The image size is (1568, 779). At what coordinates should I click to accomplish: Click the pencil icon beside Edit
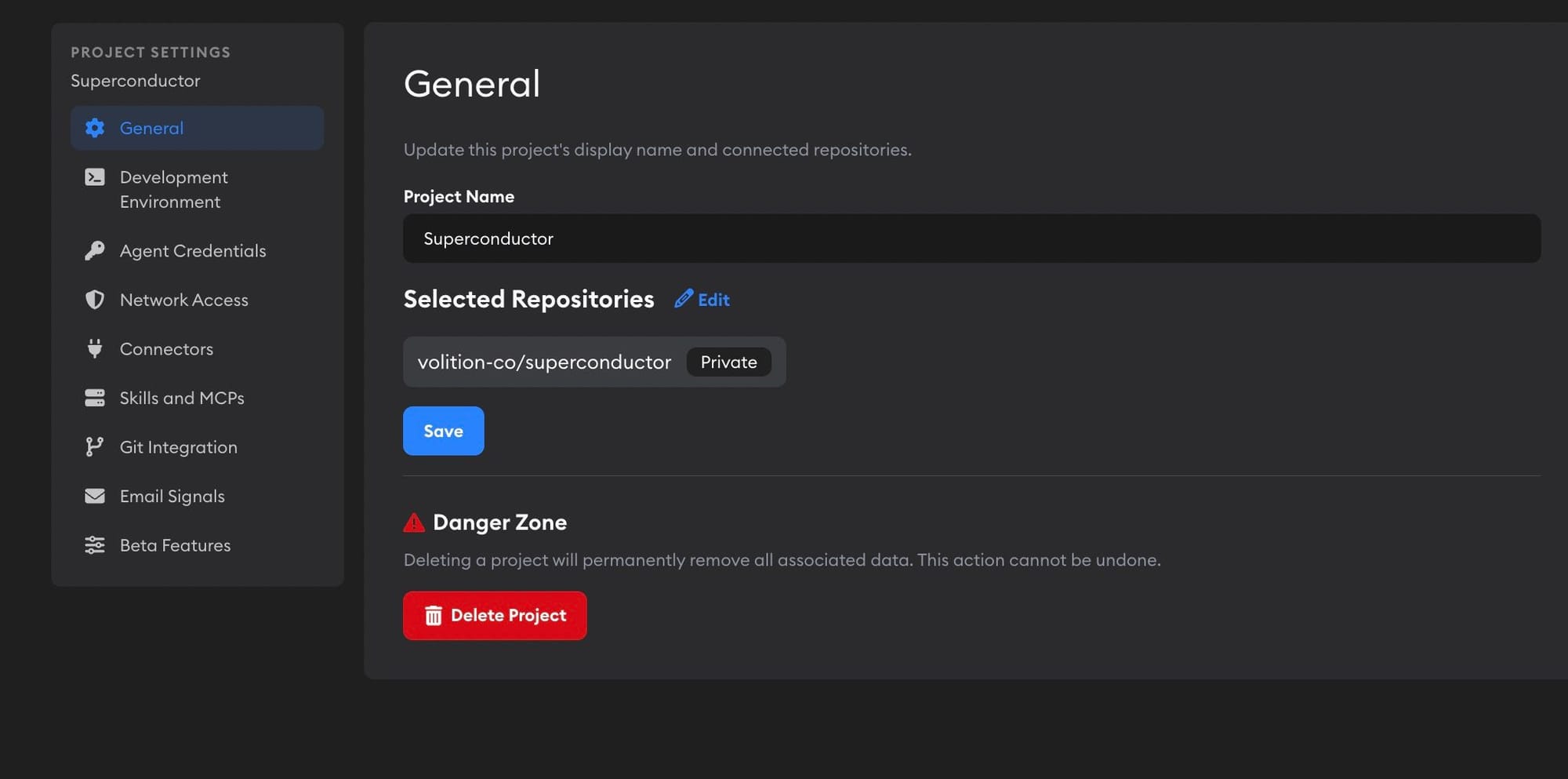point(684,299)
